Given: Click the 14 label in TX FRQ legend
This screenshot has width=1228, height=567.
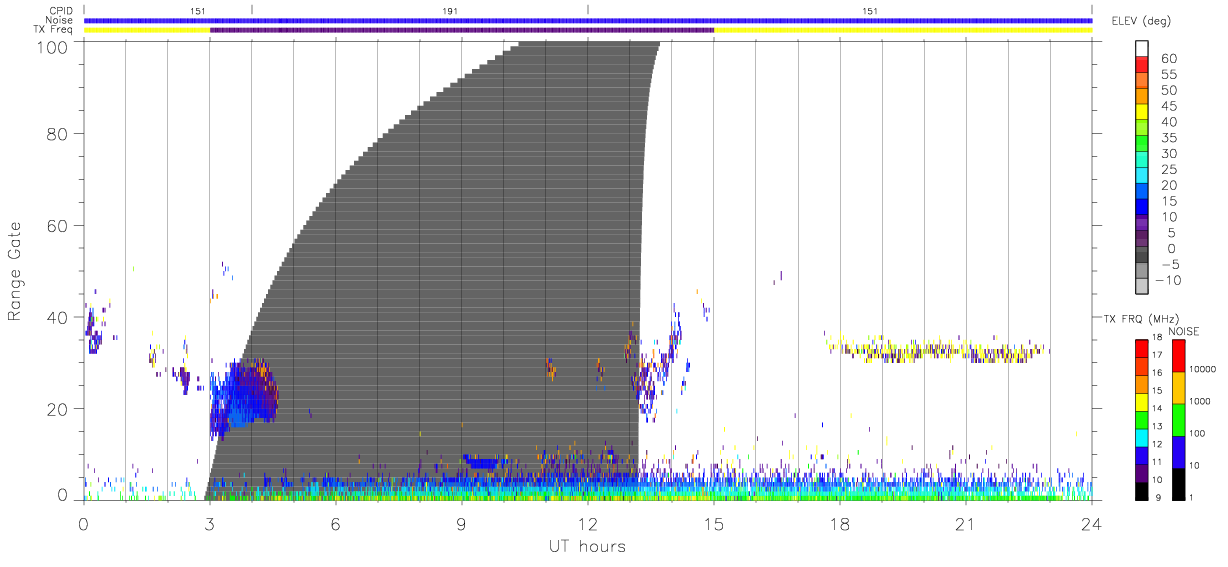Looking at the screenshot, I should click(1157, 408).
